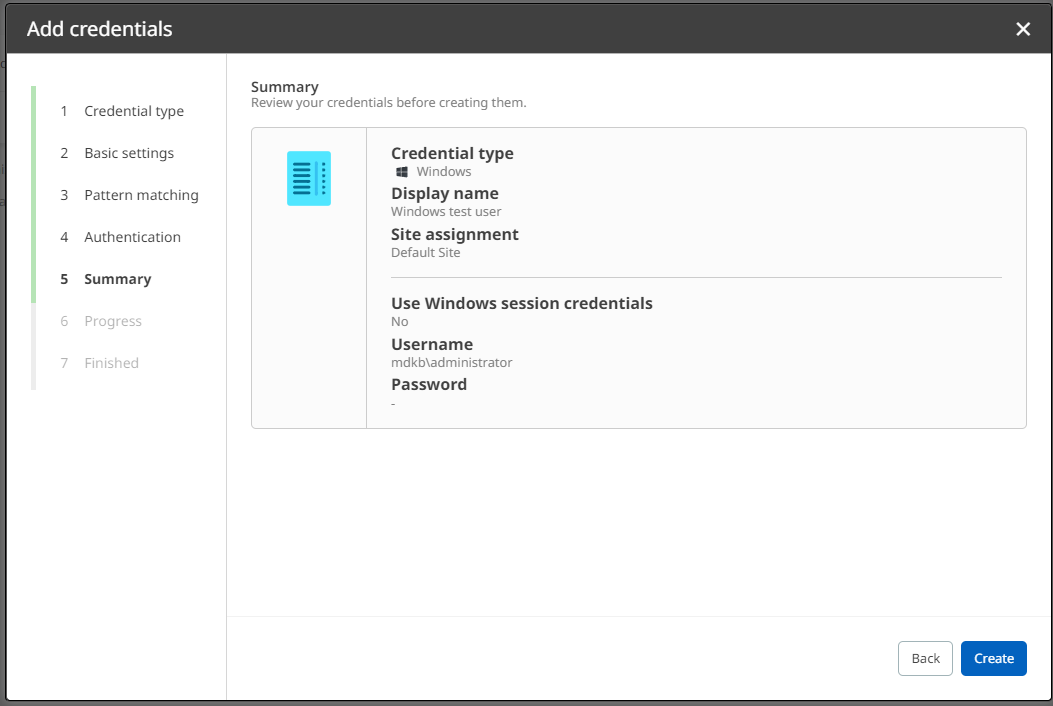Click the 'Default Site' assignment value
1053x706 pixels.
425,253
